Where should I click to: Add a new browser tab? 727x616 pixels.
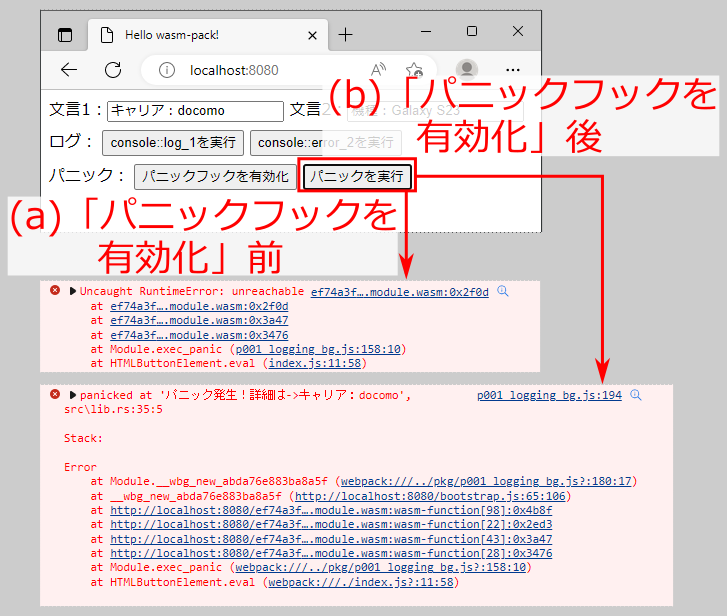point(345,35)
